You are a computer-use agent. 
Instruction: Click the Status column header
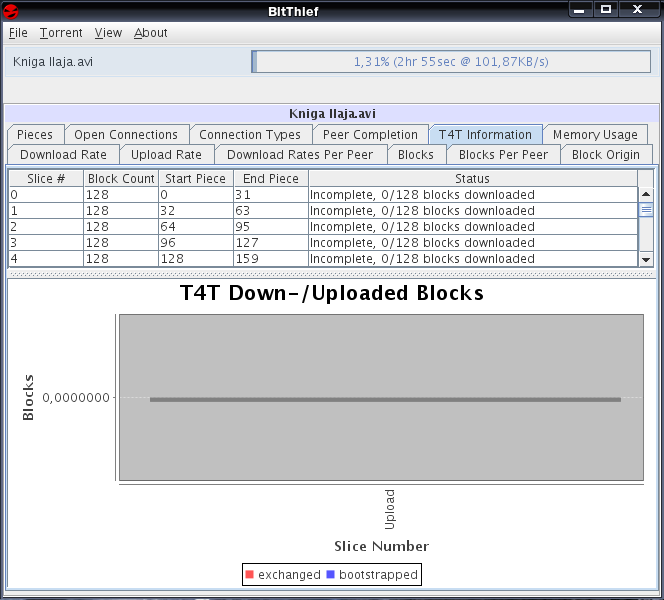tap(473, 179)
